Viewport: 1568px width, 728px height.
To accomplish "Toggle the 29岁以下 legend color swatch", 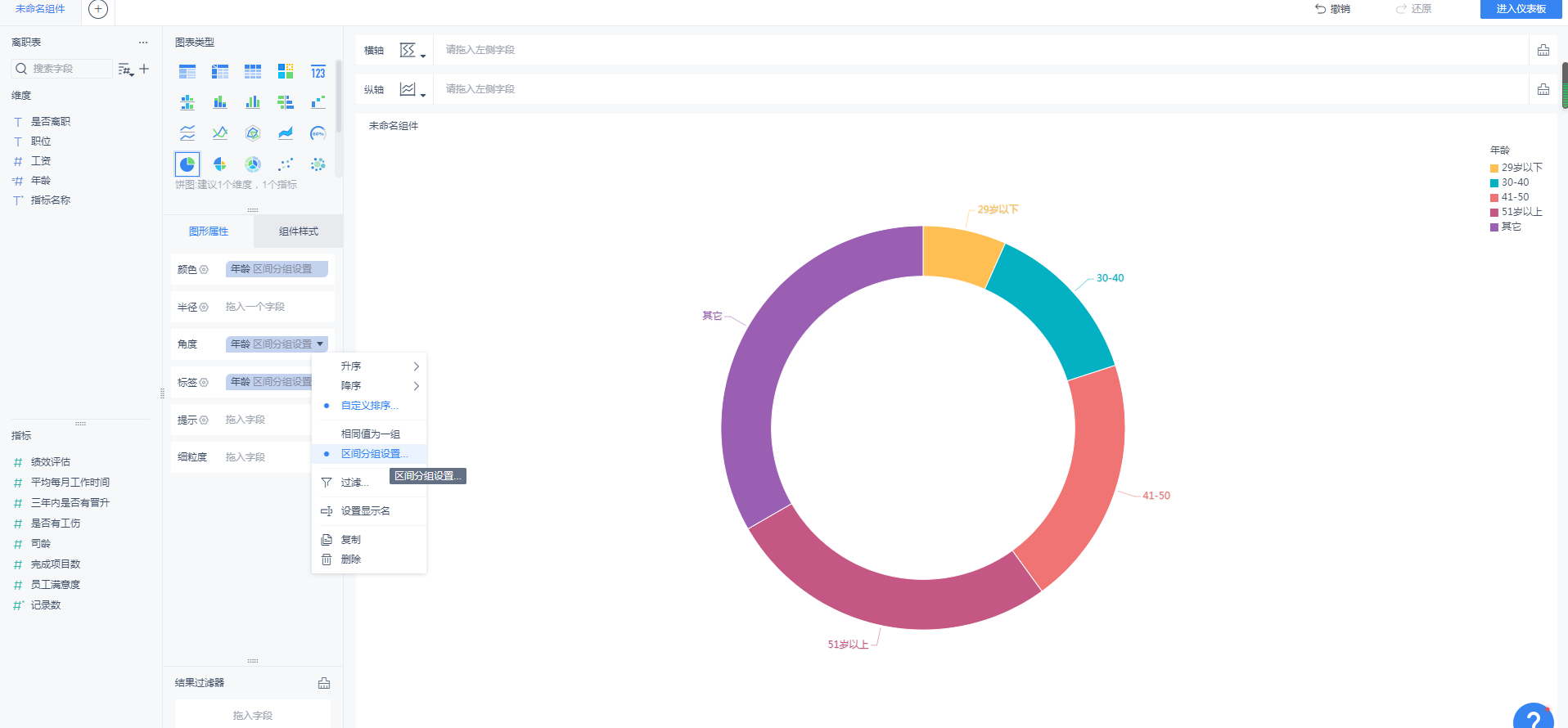I will click(x=1494, y=169).
